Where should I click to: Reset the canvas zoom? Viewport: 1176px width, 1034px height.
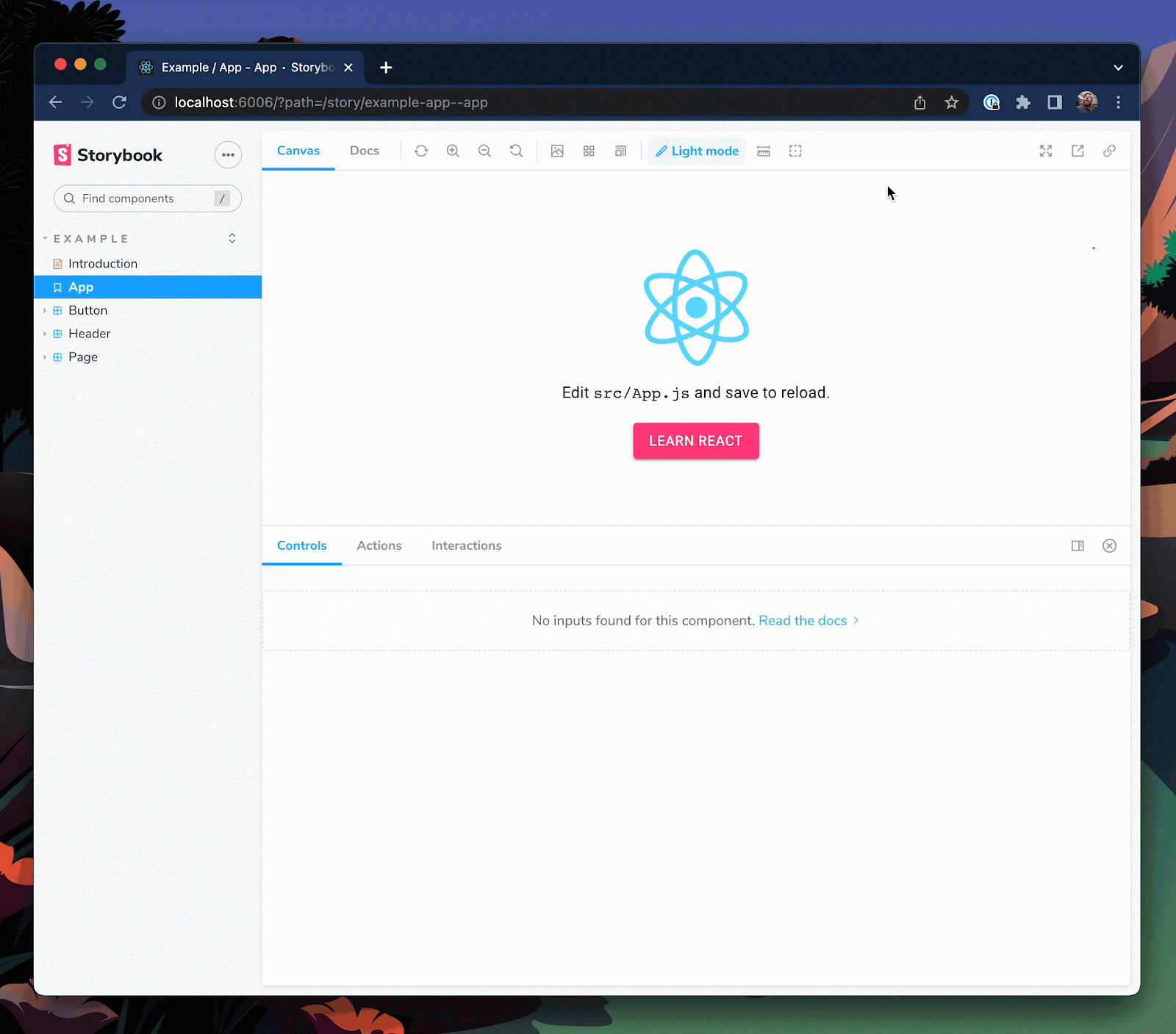(x=516, y=151)
